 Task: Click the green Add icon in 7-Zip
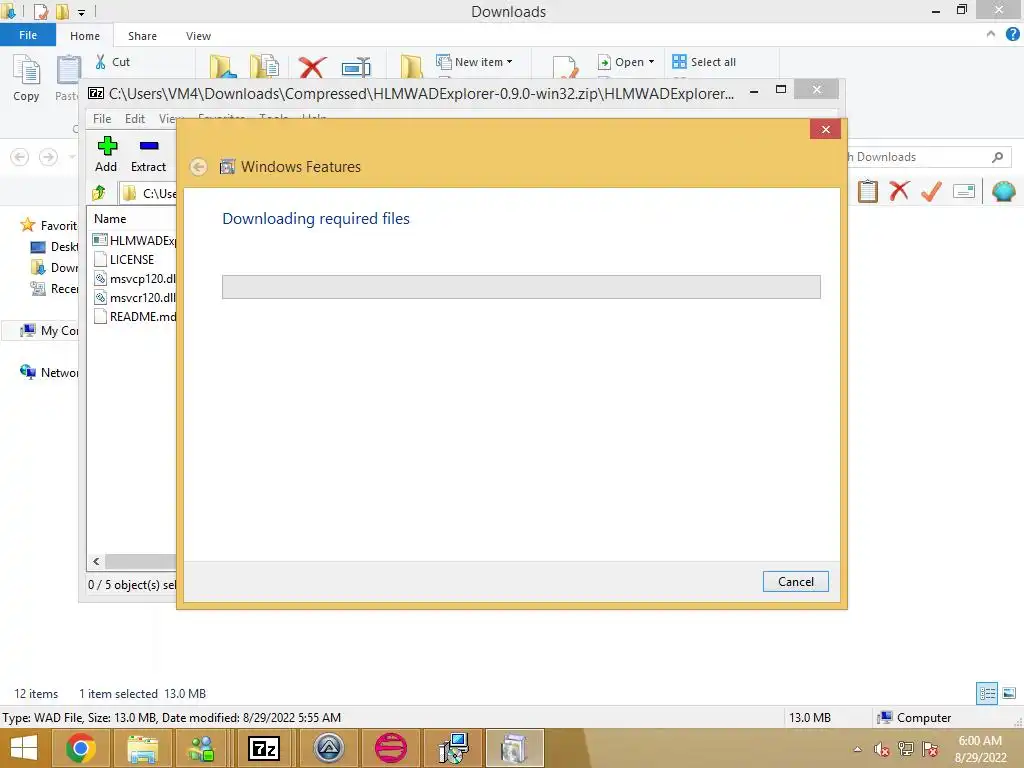click(106, 145)
